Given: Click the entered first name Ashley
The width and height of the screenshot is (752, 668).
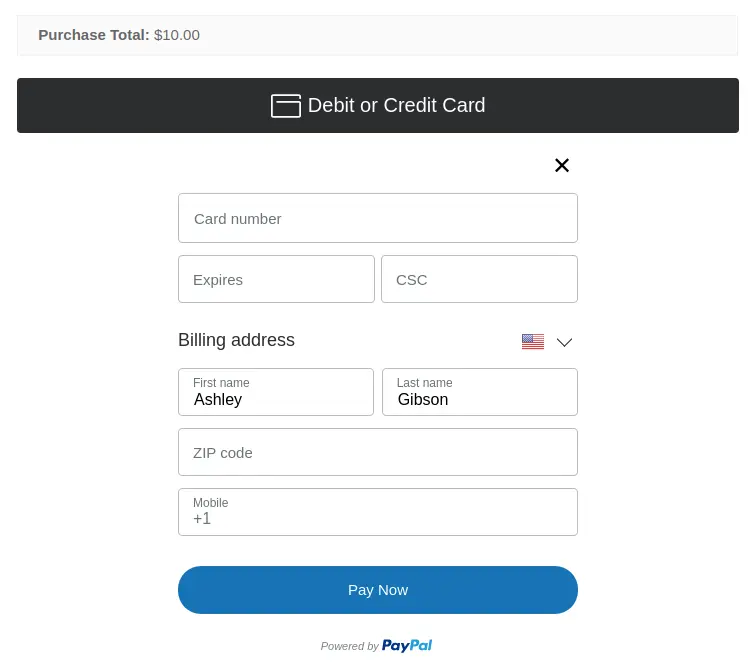Looking at the screenshot, I should (x=218, y=400).
